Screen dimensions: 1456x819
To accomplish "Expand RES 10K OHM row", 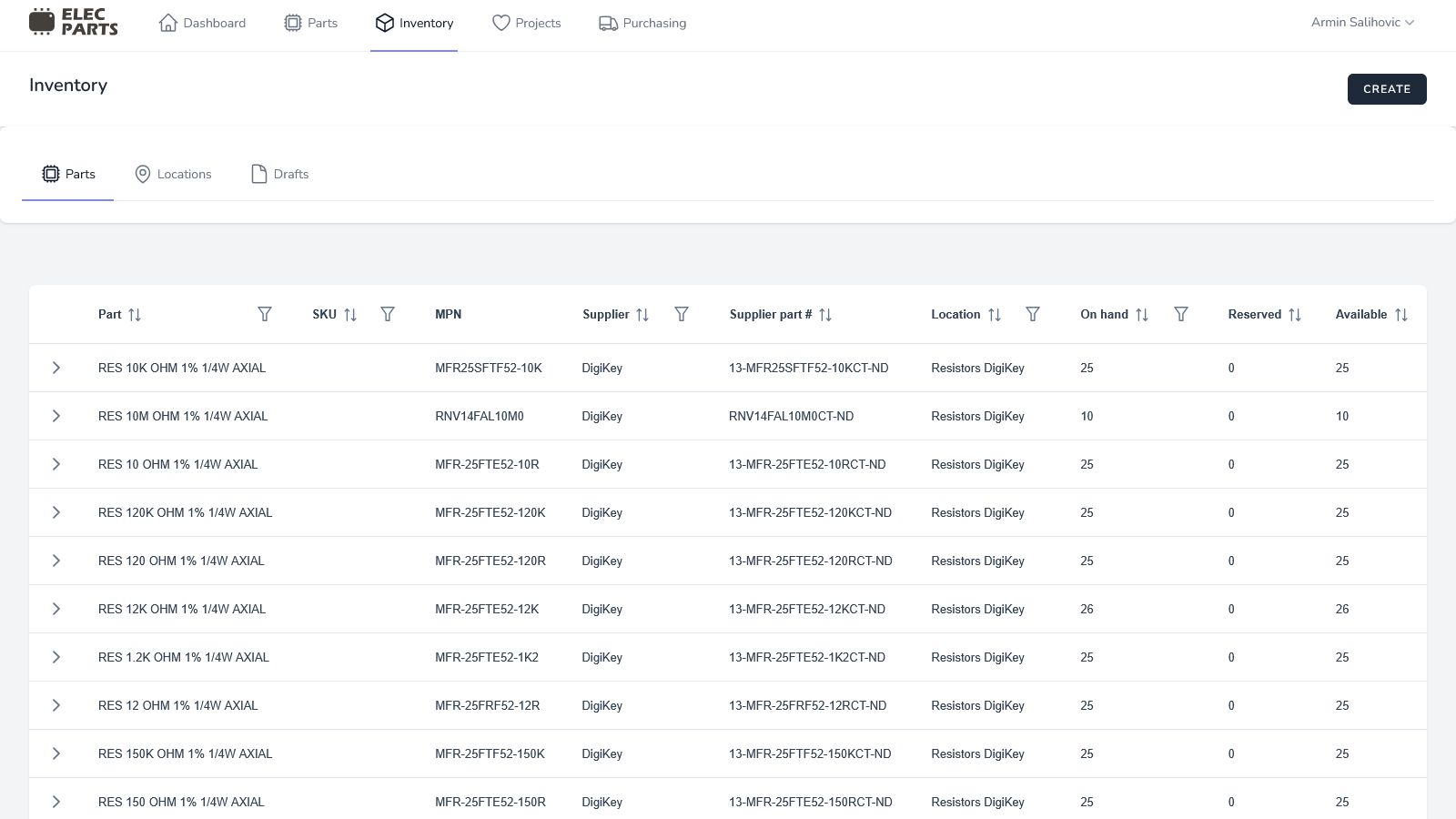I will click(56, 368).
